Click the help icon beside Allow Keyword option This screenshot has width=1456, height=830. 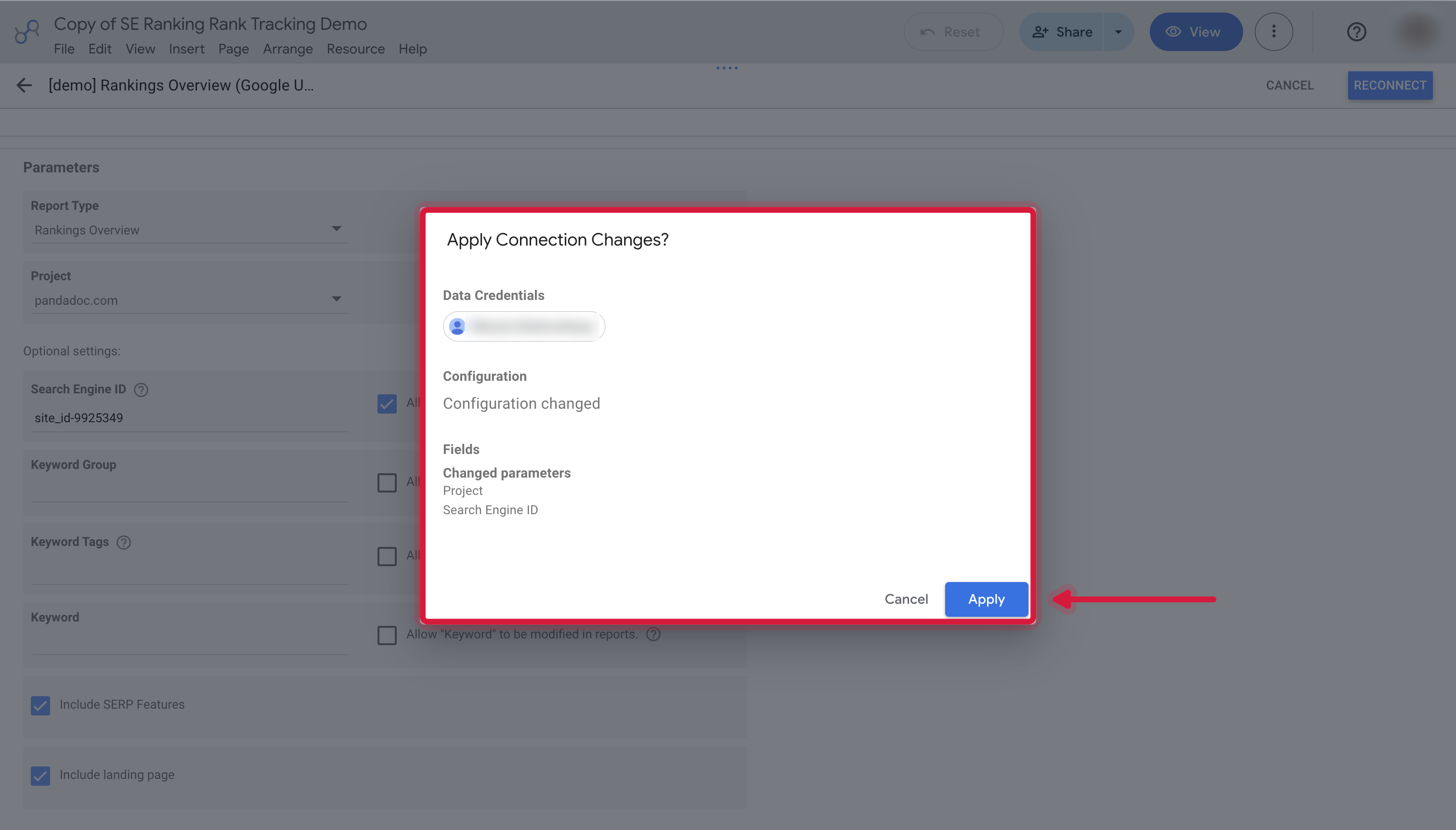pos(653,634)
